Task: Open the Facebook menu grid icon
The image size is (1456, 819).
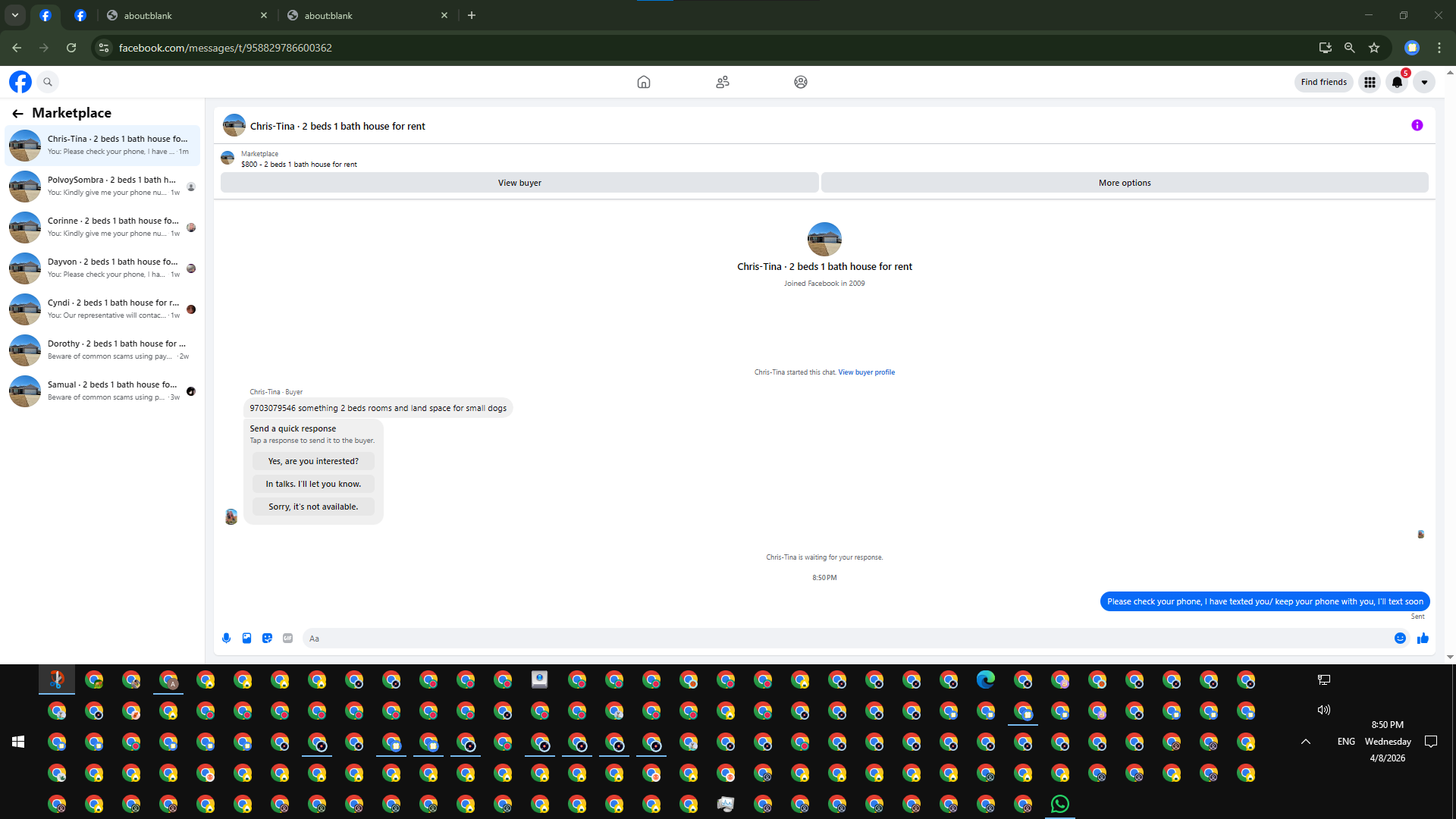Action: coord(1370,83)
